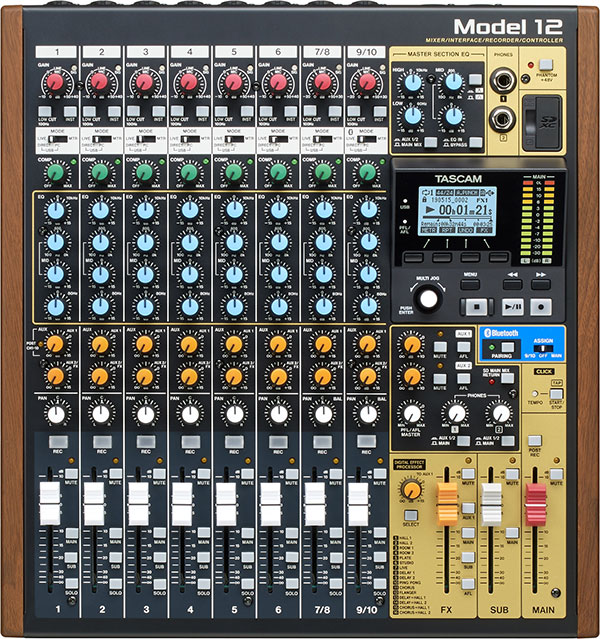Grab the orange FX fader
Screen dimensions: 600x639
(447, 504)
